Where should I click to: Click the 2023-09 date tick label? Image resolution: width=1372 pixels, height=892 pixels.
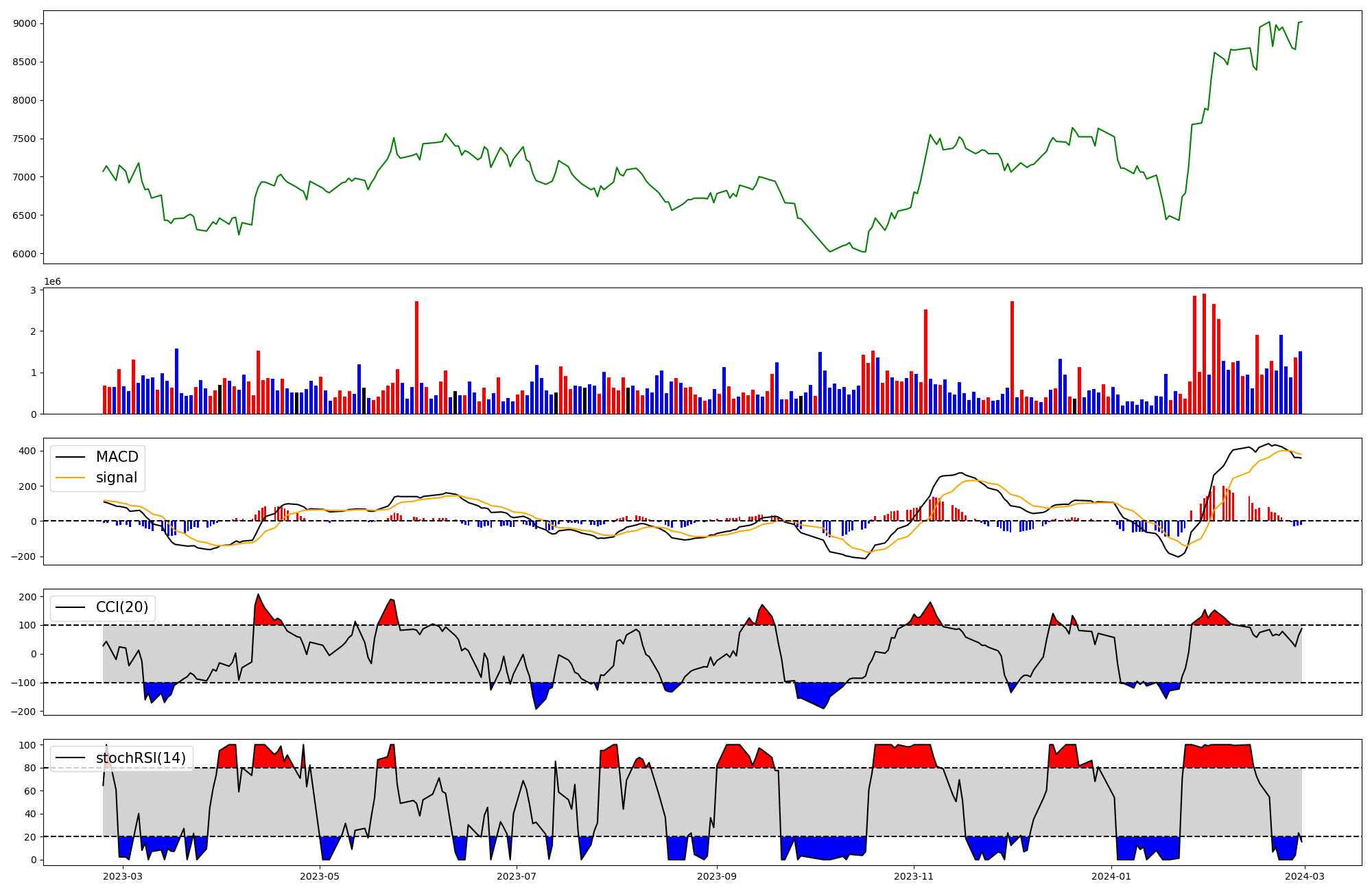click(717, 876)
